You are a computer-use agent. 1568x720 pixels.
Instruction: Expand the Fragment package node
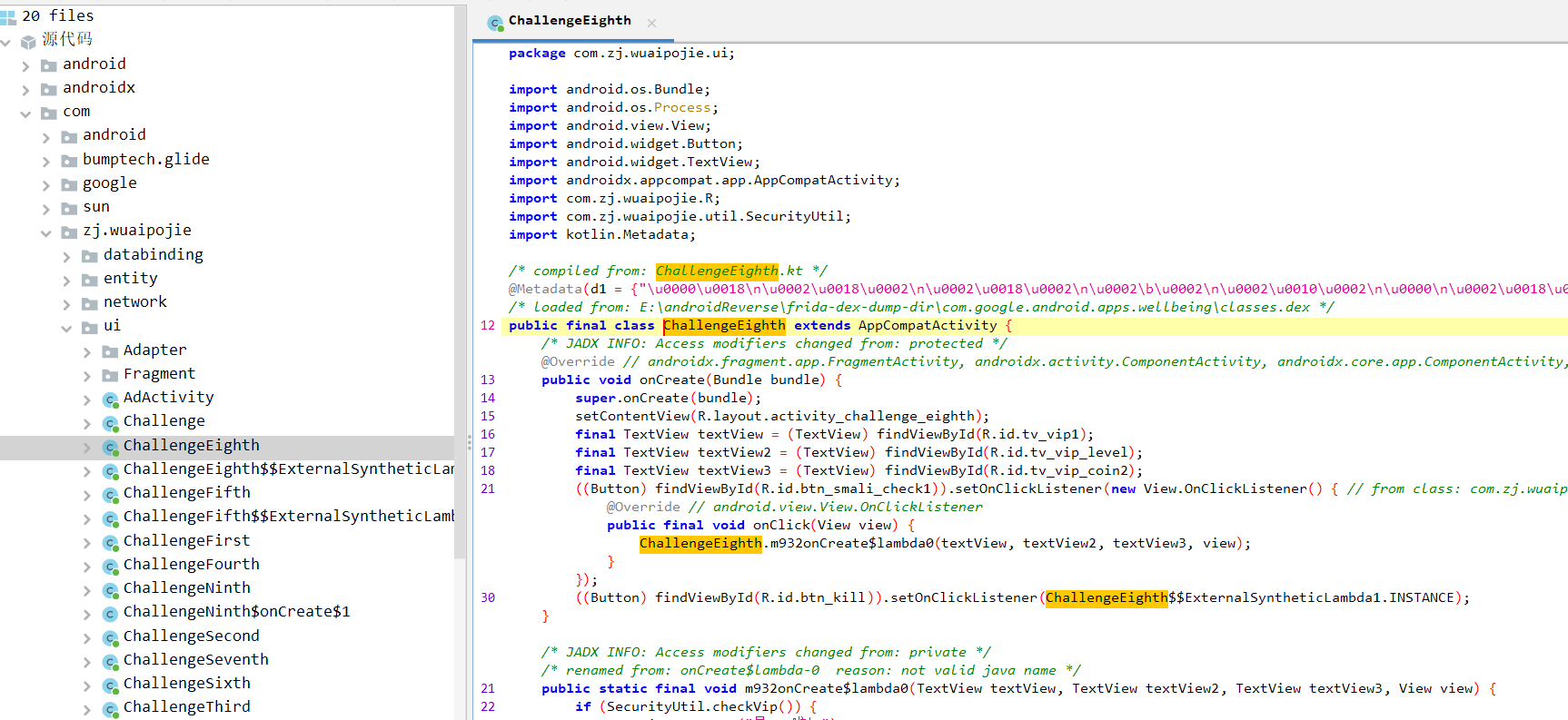(x=87, y=376)
